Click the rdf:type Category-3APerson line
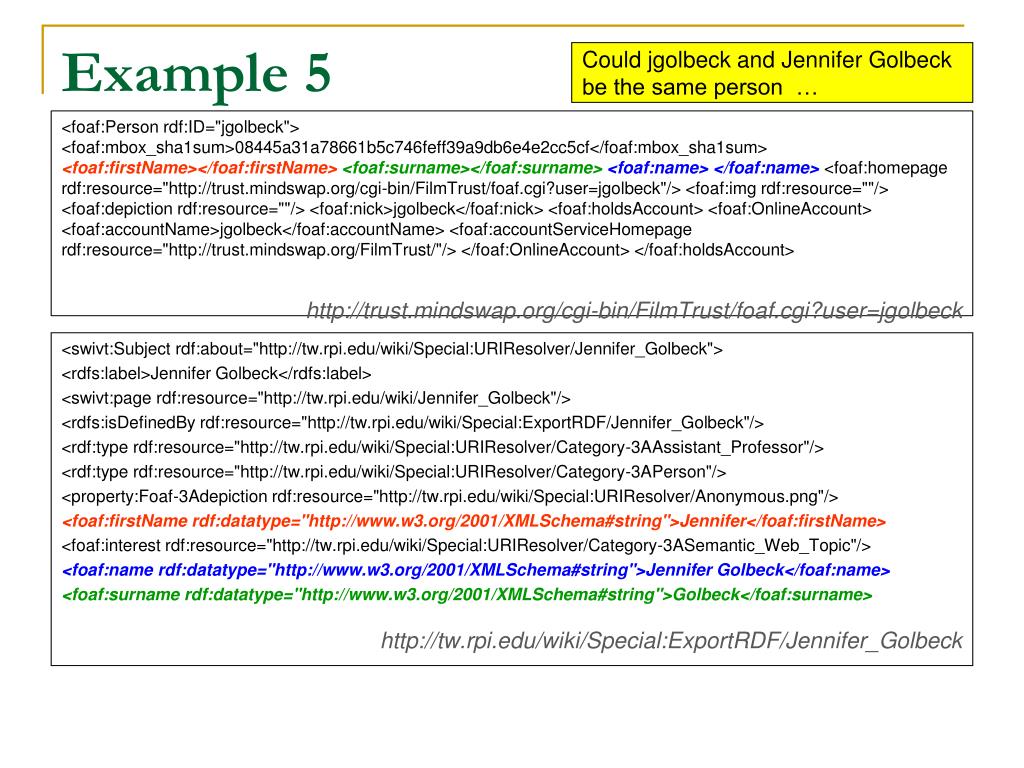Screen dimensions: 1024x768 point(394,472)
